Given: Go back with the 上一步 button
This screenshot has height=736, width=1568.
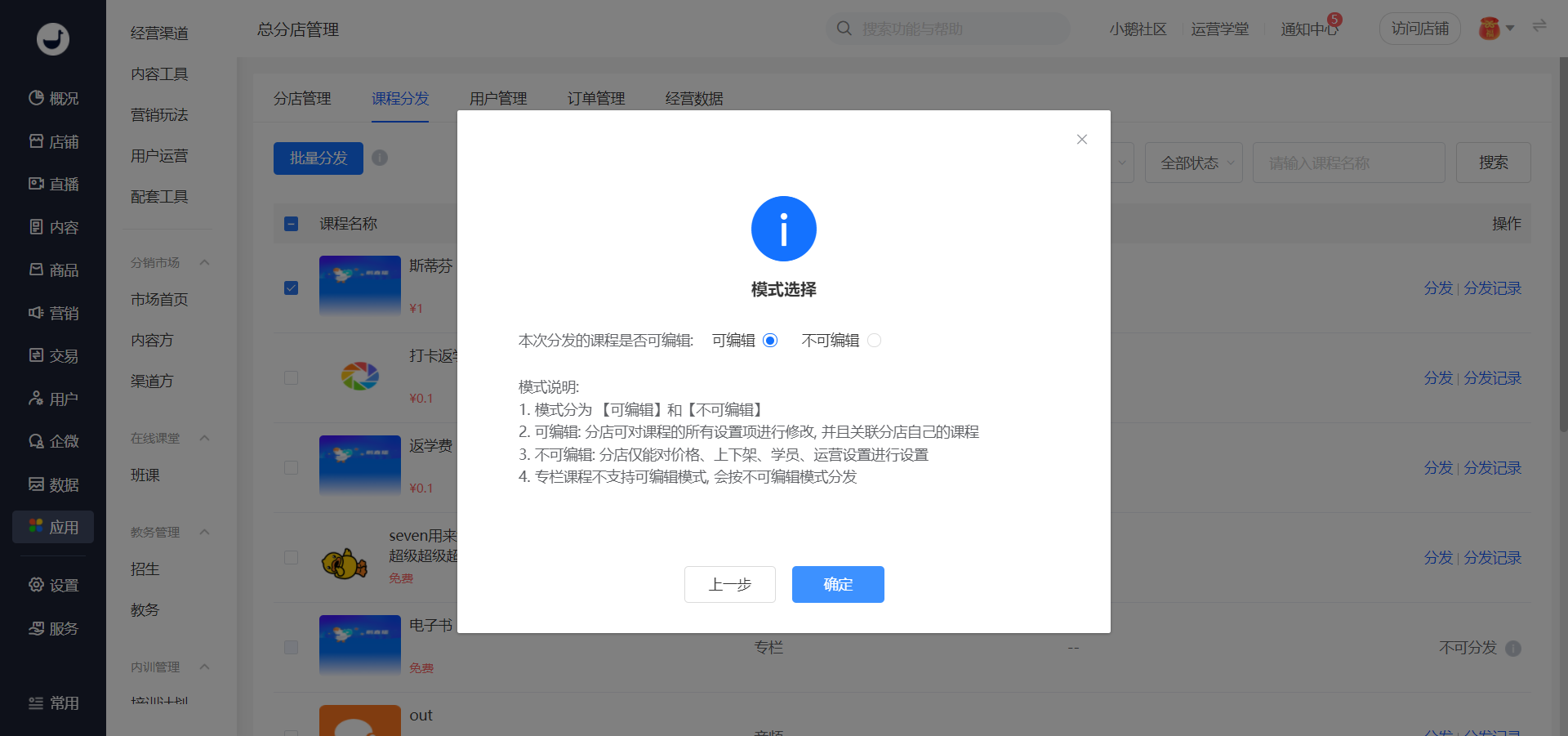Looking at the screenshot, I should tap(730, 584).
